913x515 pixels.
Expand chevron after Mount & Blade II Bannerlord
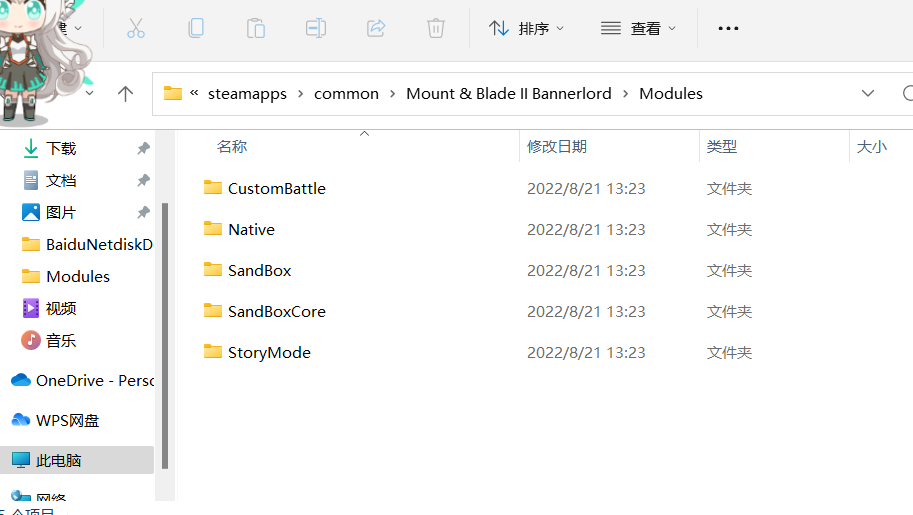tap(625, 94)
